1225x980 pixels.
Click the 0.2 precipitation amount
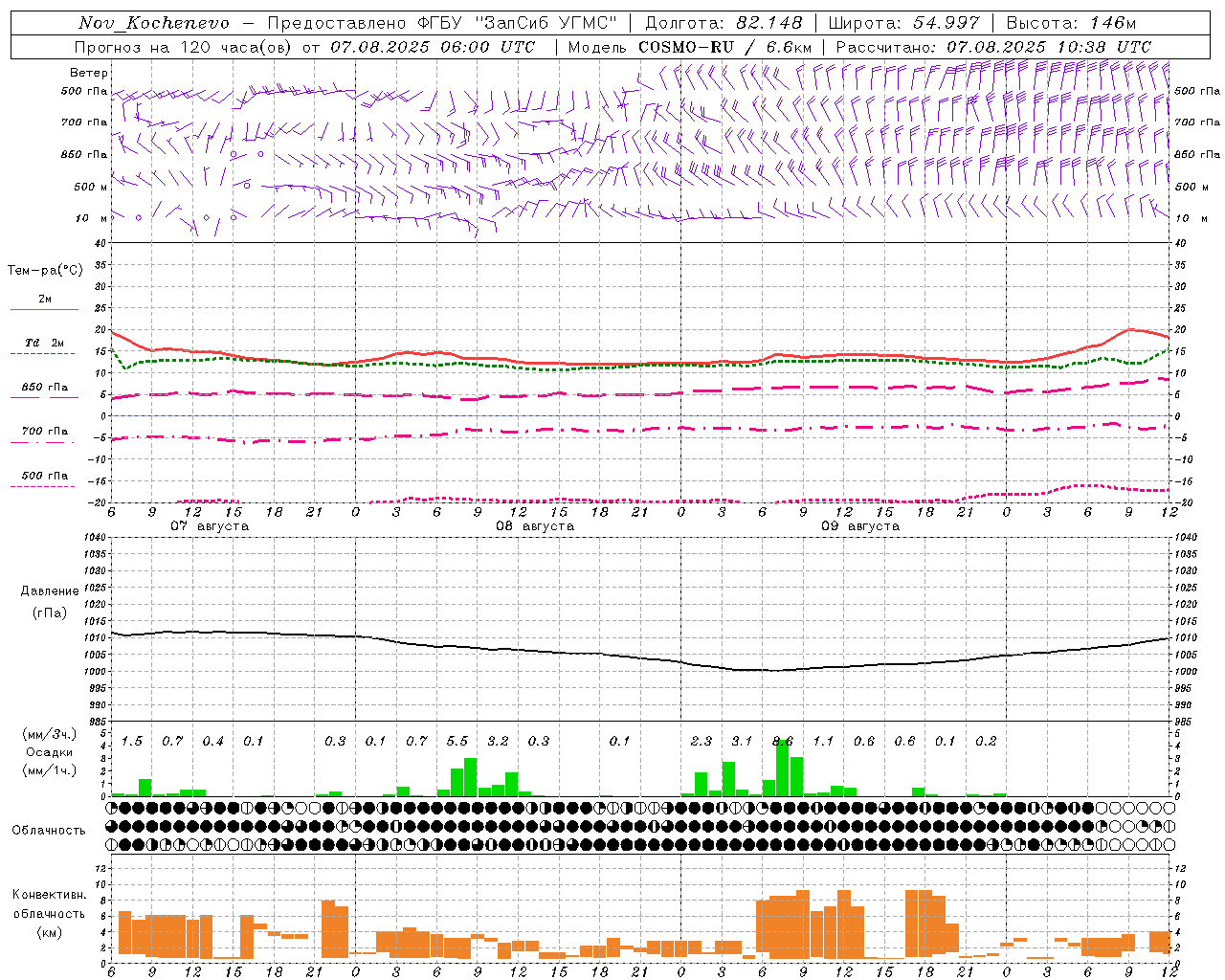986,742
